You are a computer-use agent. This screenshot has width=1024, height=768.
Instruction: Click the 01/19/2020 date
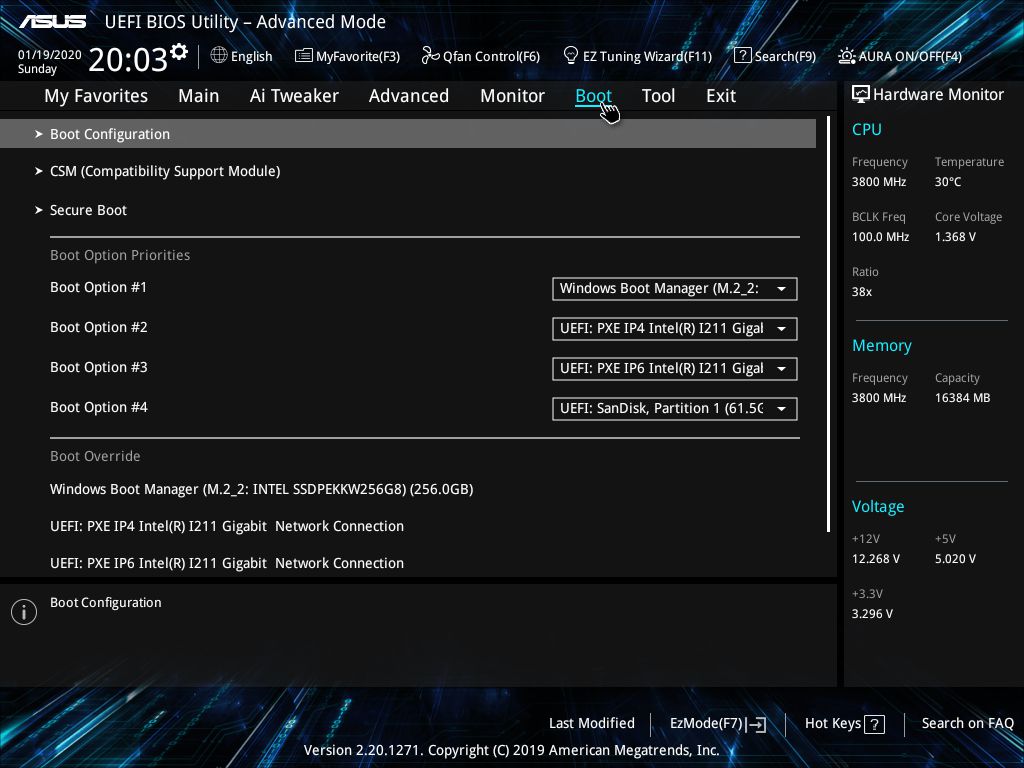pos(50,55)
